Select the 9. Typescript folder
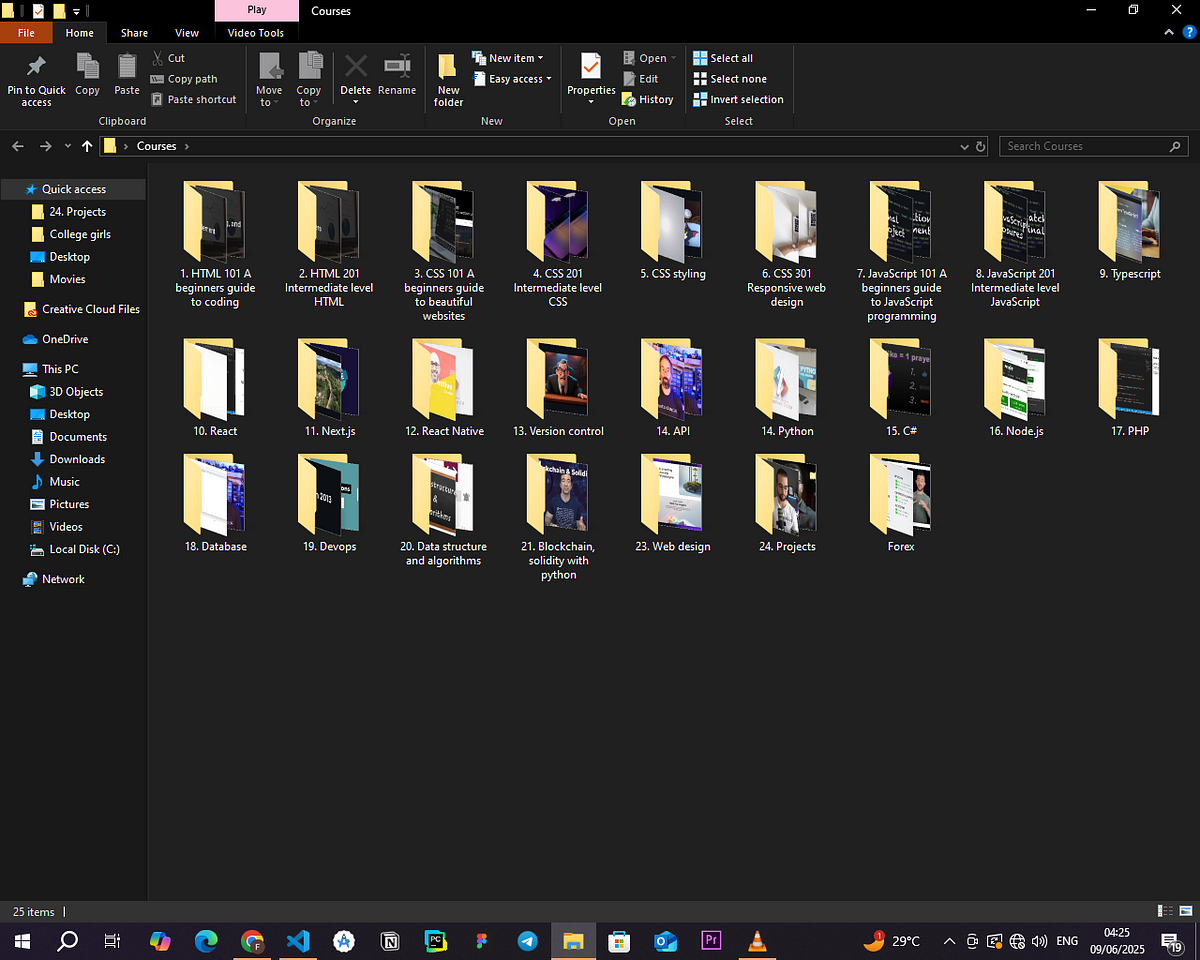The height and width of the screenshot is (960, 1200). (x=1129, y=231)
